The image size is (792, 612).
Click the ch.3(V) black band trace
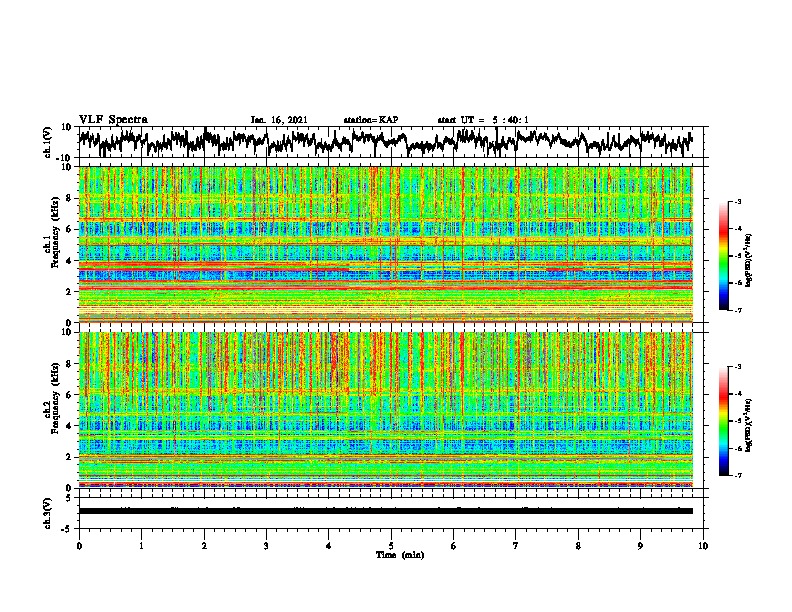[386, 511]
